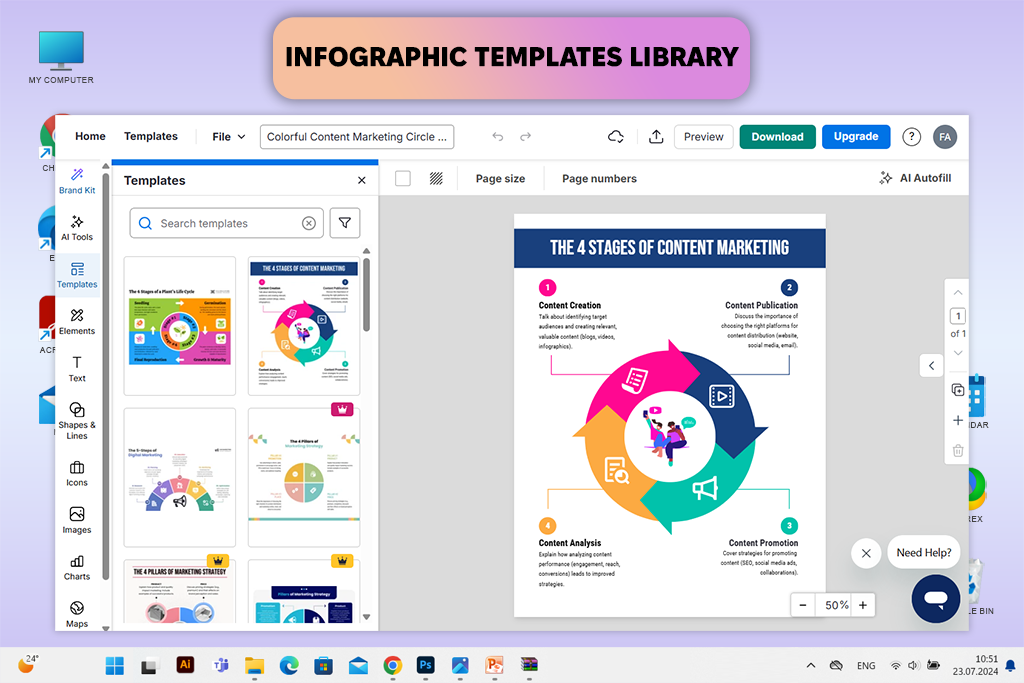The image size is (1024, 683).
Task: Click the 50% zoom level value
Action: (x=836, y=605)
